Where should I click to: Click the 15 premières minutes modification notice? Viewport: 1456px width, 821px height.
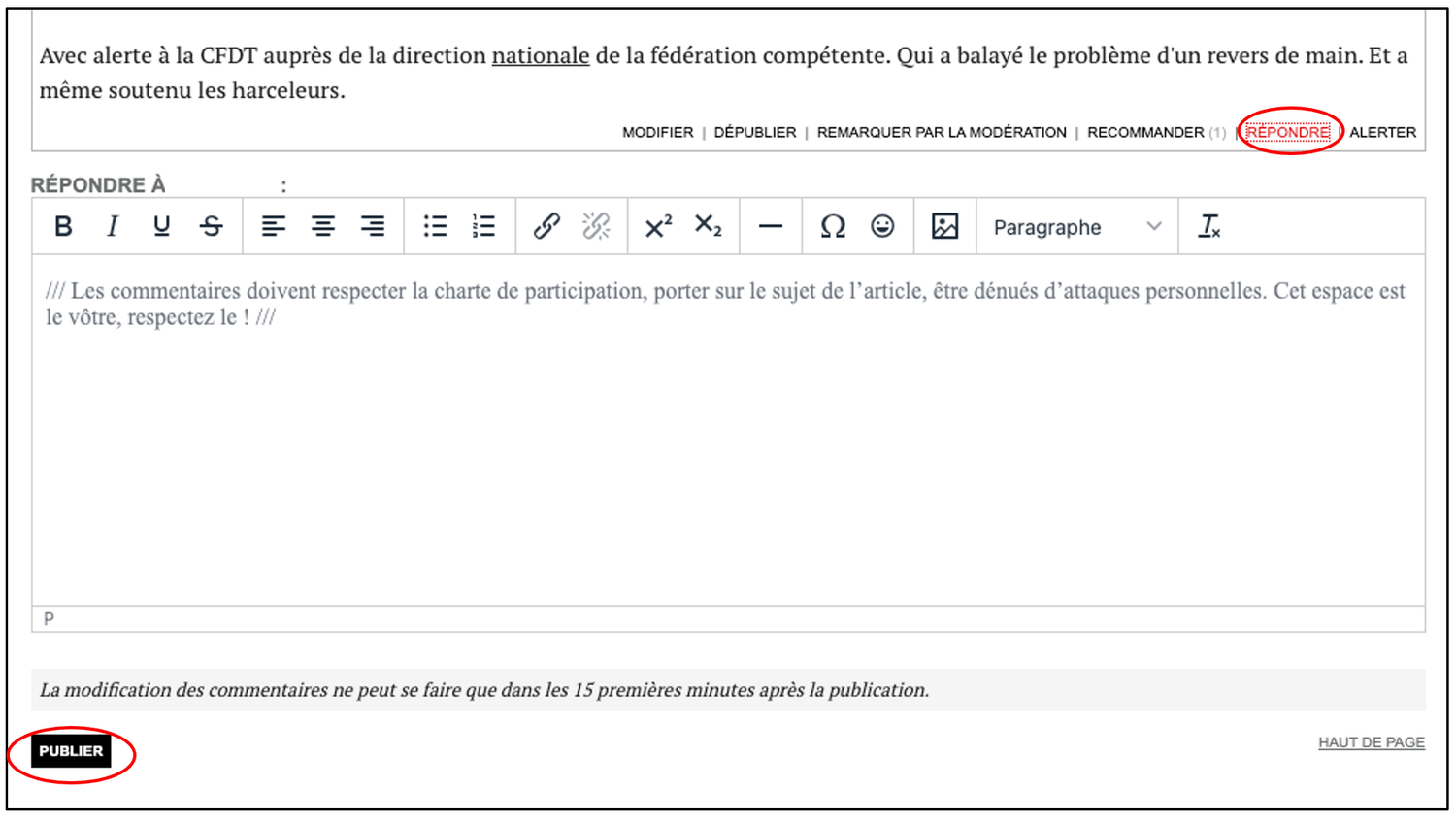click(728, 690)
